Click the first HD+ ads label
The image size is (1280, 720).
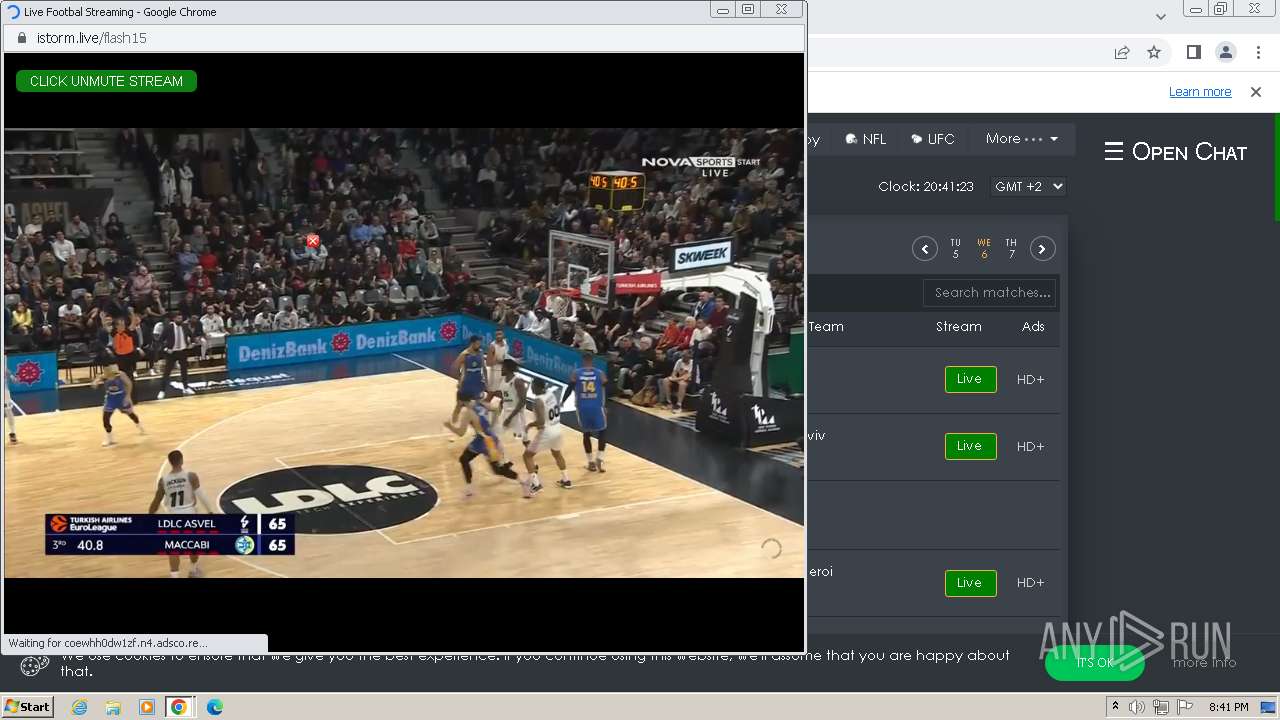point(1030,379)
